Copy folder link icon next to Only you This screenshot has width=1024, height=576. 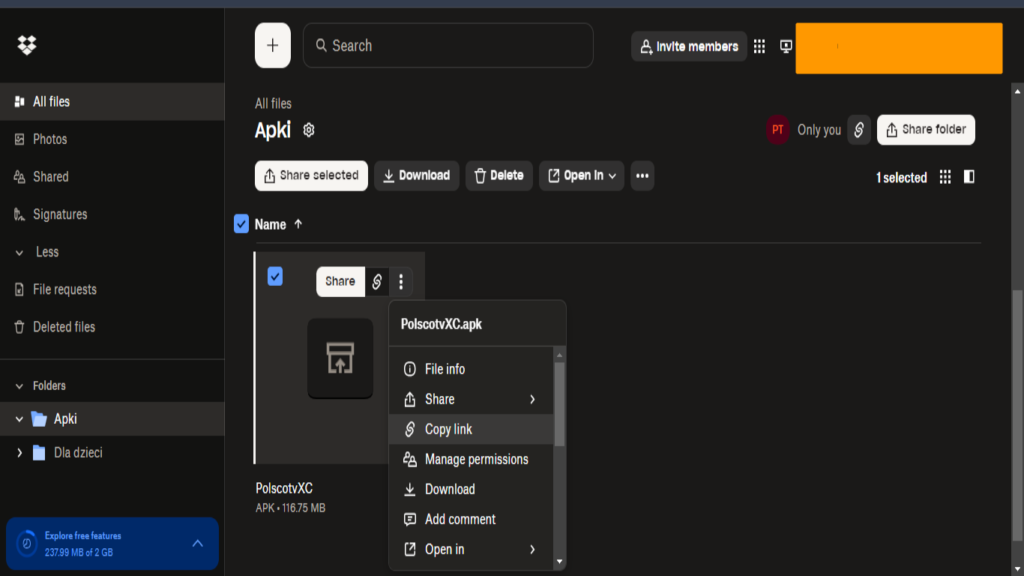coord(859,129)
